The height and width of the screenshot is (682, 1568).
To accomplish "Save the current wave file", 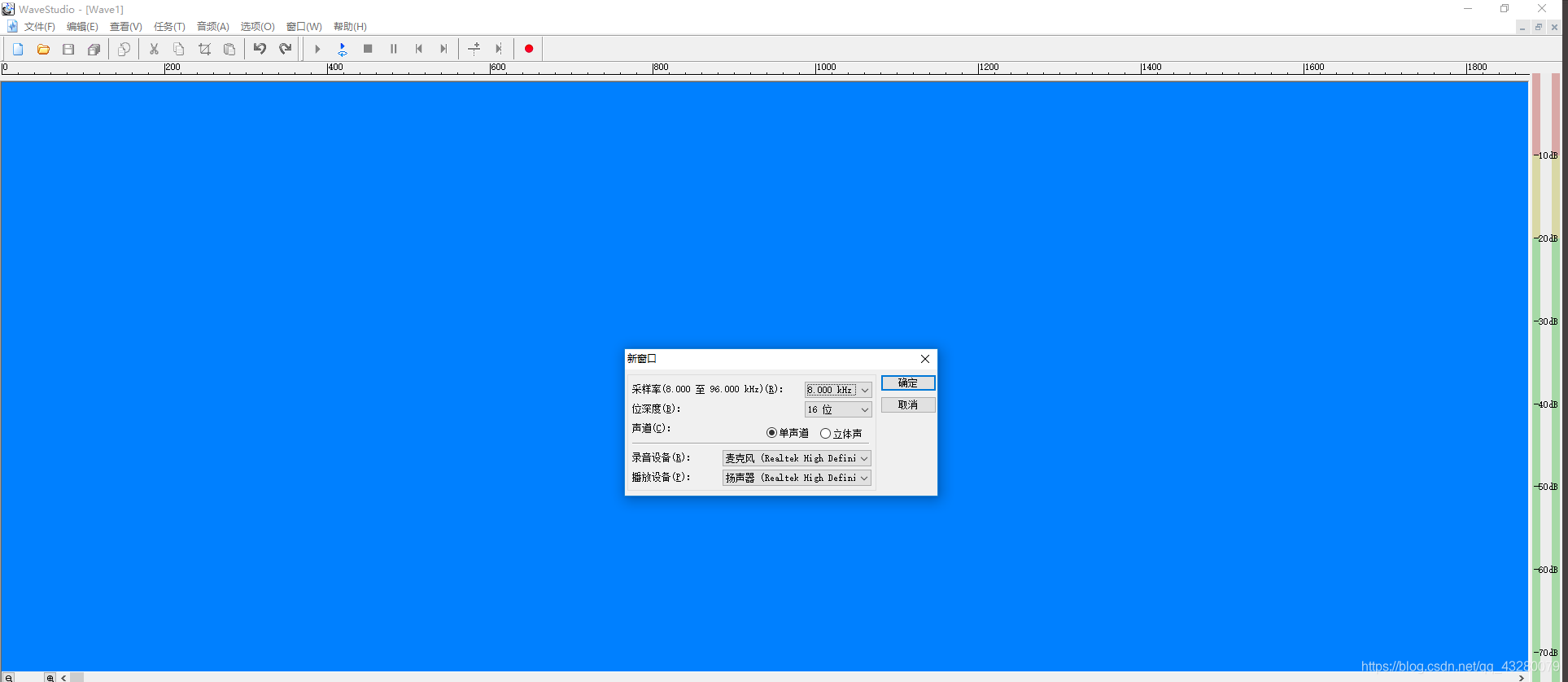I will 68,49.
